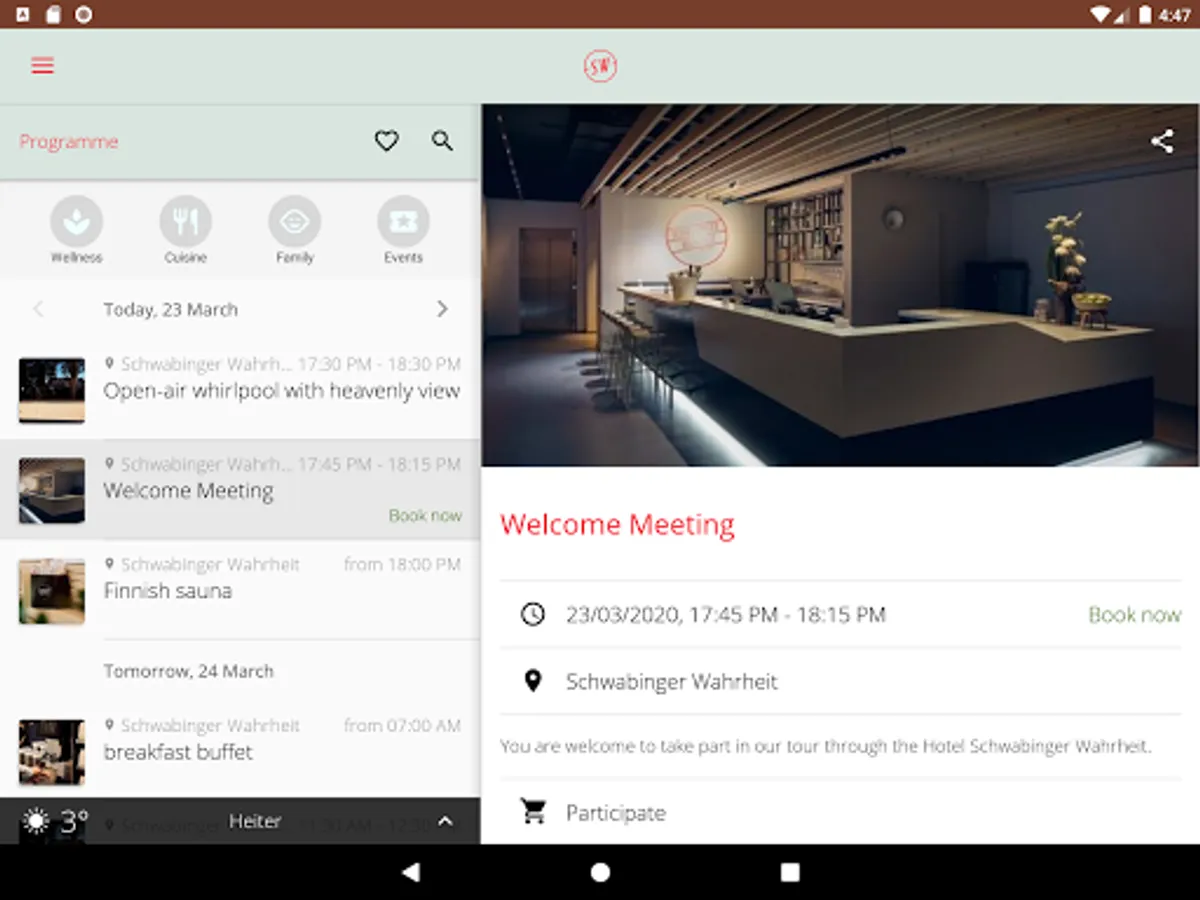Image resolution: width=1200 pixels, height=900 pixels.
Task: Click the clock icon by event time
Action: pos(533,614)
